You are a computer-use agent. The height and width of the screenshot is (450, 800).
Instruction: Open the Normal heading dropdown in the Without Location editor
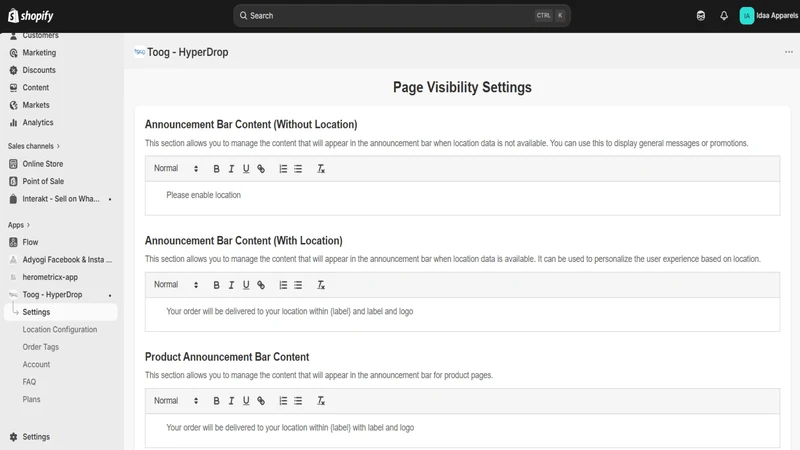point(176,168)
